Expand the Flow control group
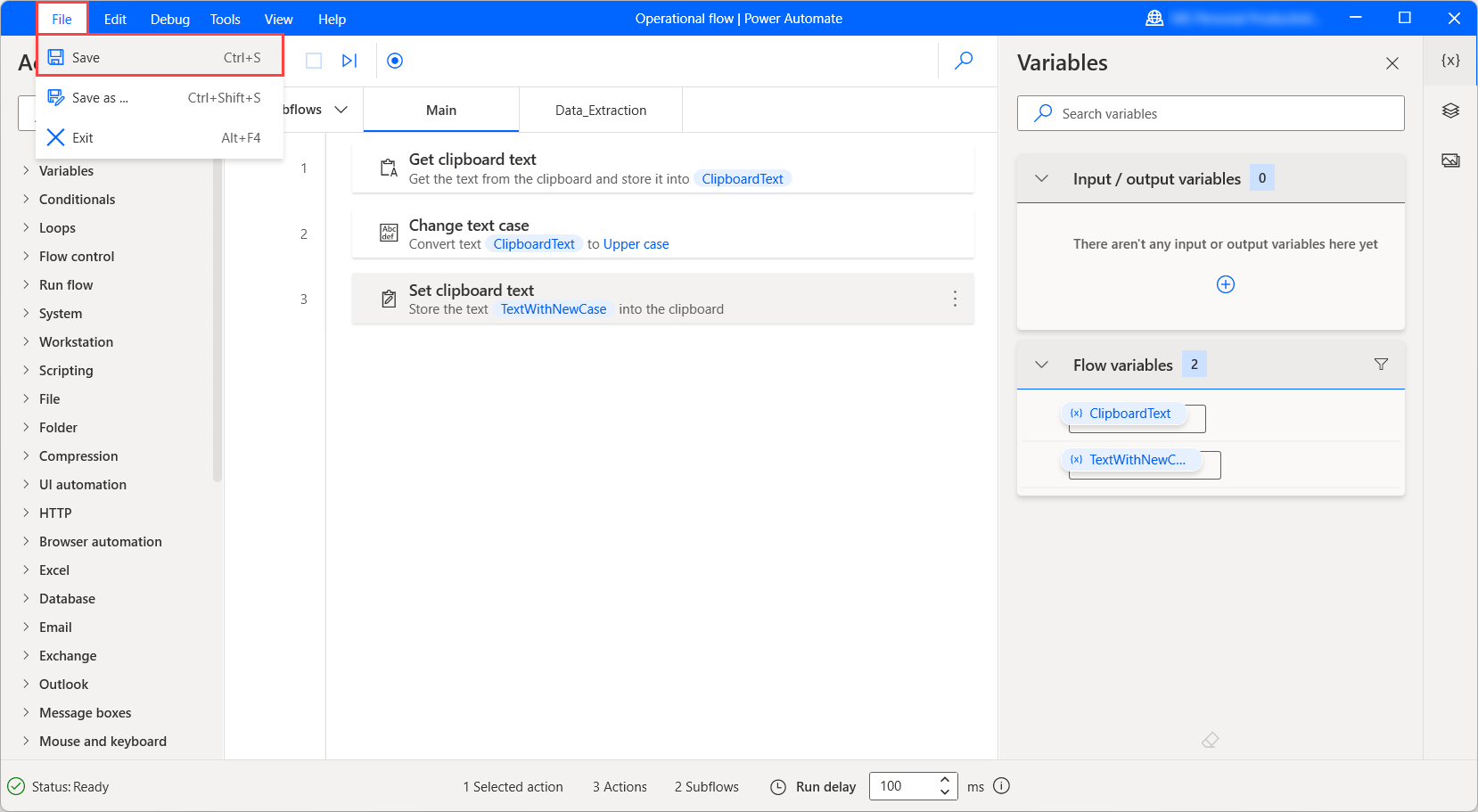The width and height of the screenshot is (1478, 812). (x=26, y=256)
